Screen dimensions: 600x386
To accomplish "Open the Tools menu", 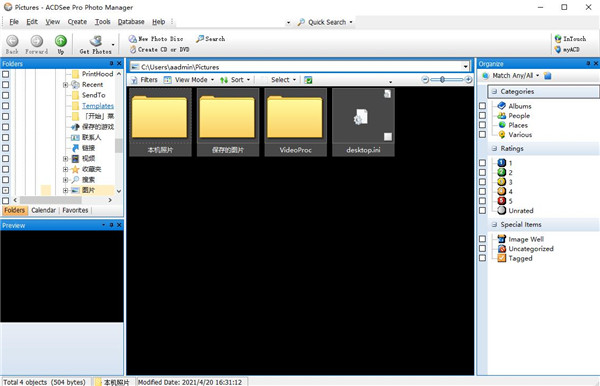I will [x=103, y=22].
